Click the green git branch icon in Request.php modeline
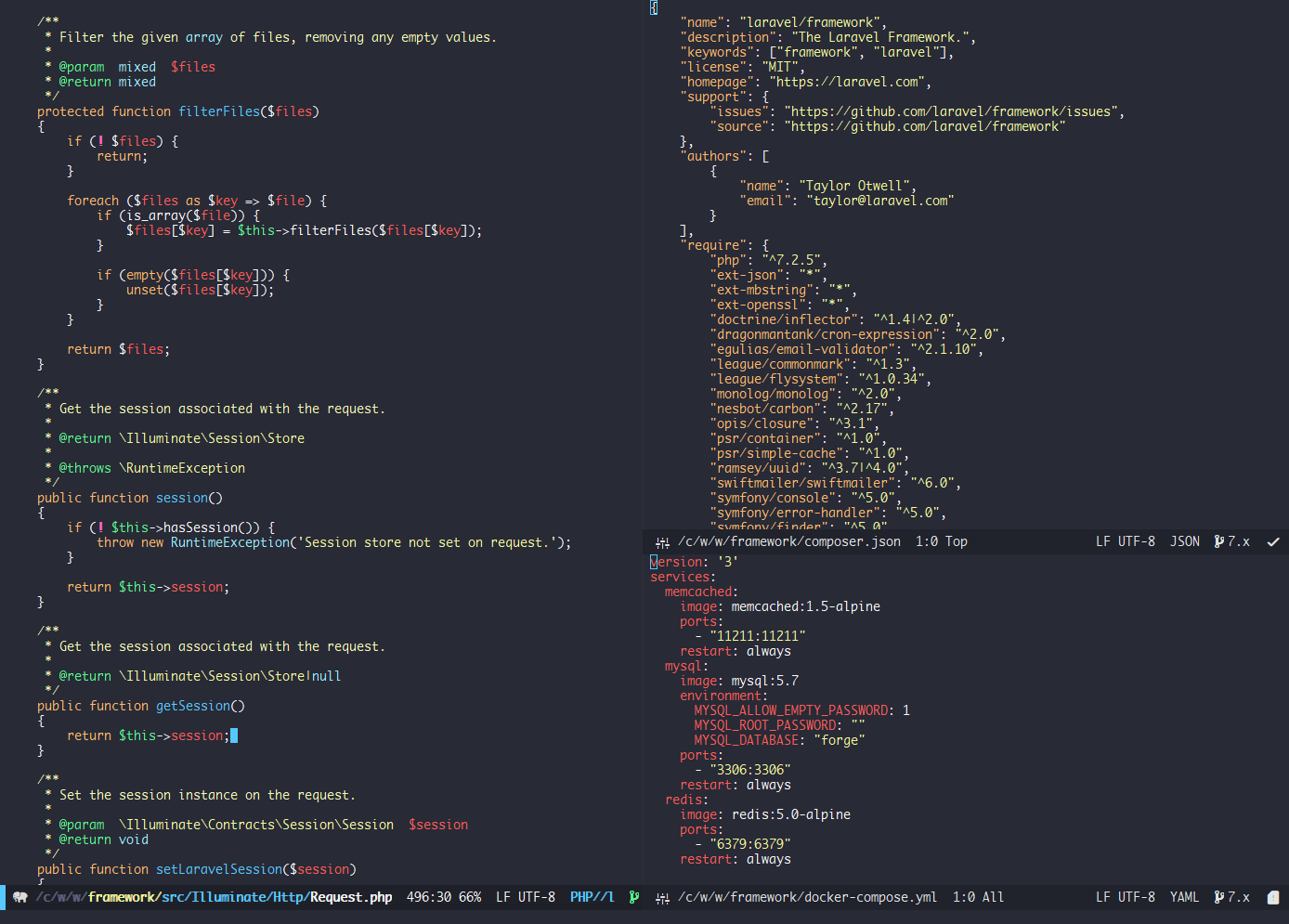1289x924 pixels. pyautogui.click(x=634, y=898)
